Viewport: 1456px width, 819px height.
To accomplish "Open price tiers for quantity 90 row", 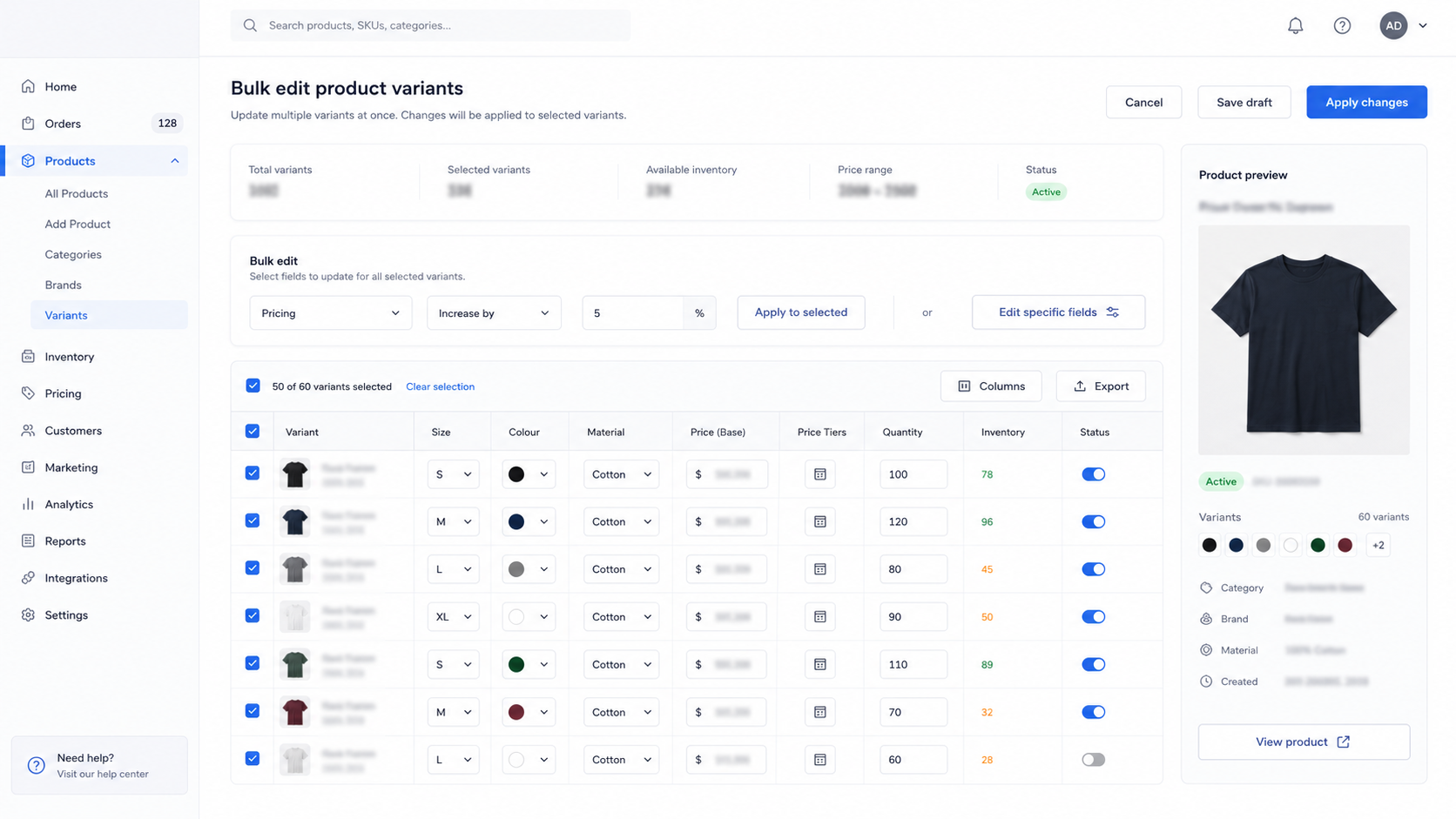I will pyautogui.click(x=819, y=616).
